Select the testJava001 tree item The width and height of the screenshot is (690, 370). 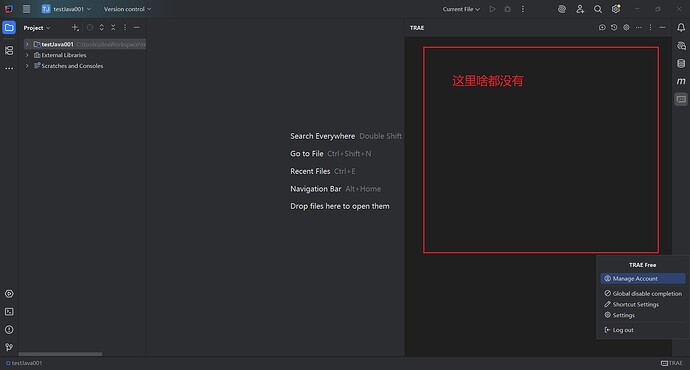[84, 44]
